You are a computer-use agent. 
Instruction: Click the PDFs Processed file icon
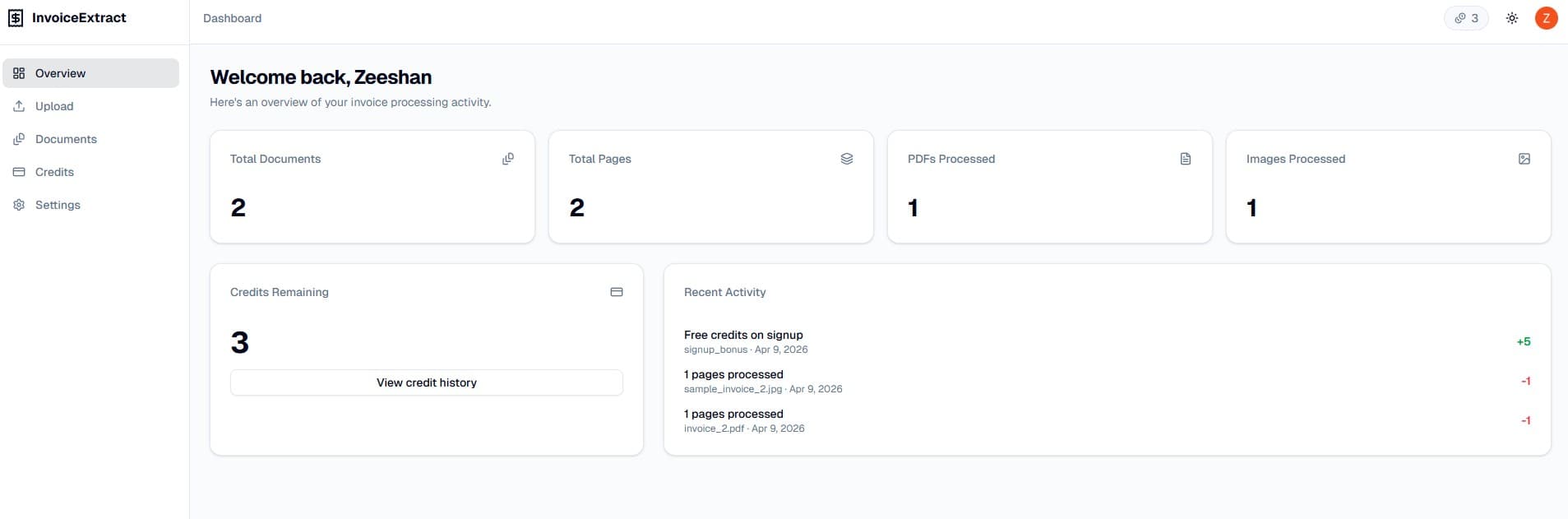pos(1186,159)
